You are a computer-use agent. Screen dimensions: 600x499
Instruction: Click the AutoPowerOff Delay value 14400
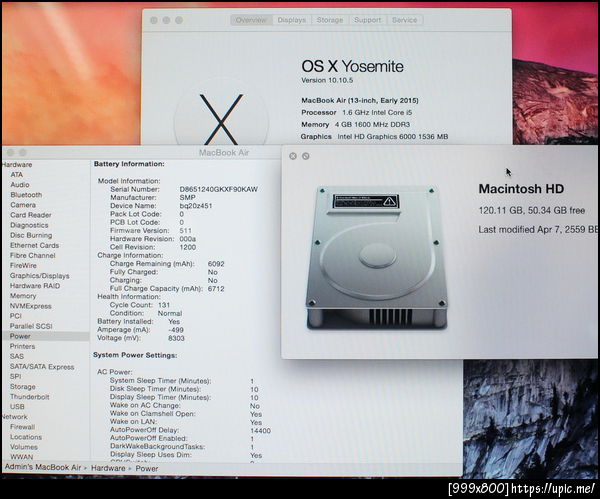(x=260, y=431)
